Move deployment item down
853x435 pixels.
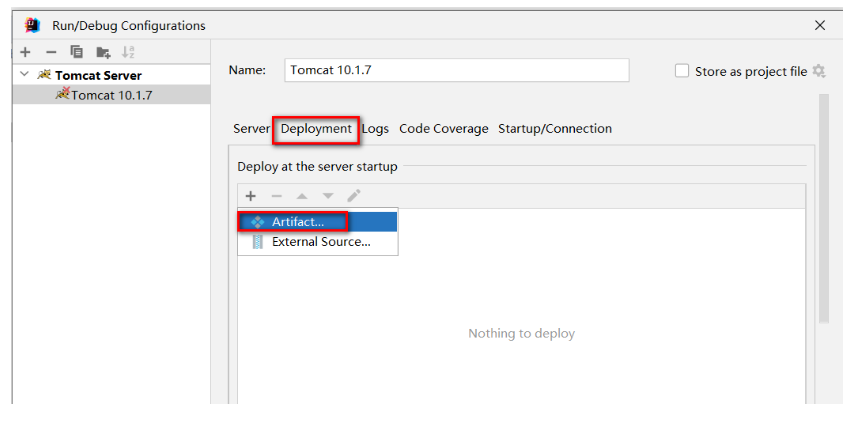pyautogui.click(x=328, y=196)
